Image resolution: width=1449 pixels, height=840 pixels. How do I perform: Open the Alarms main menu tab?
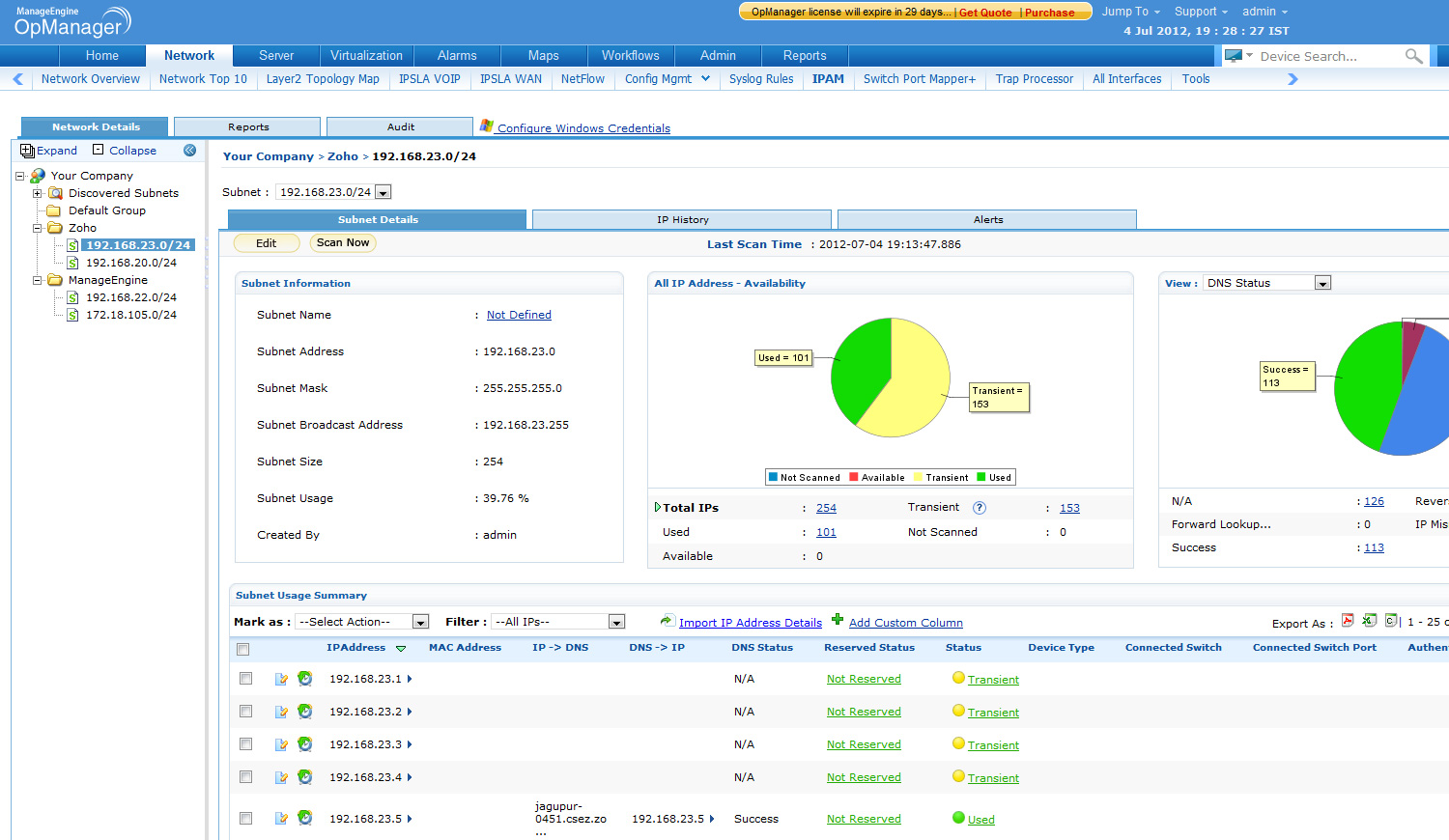tap(456, 56)
